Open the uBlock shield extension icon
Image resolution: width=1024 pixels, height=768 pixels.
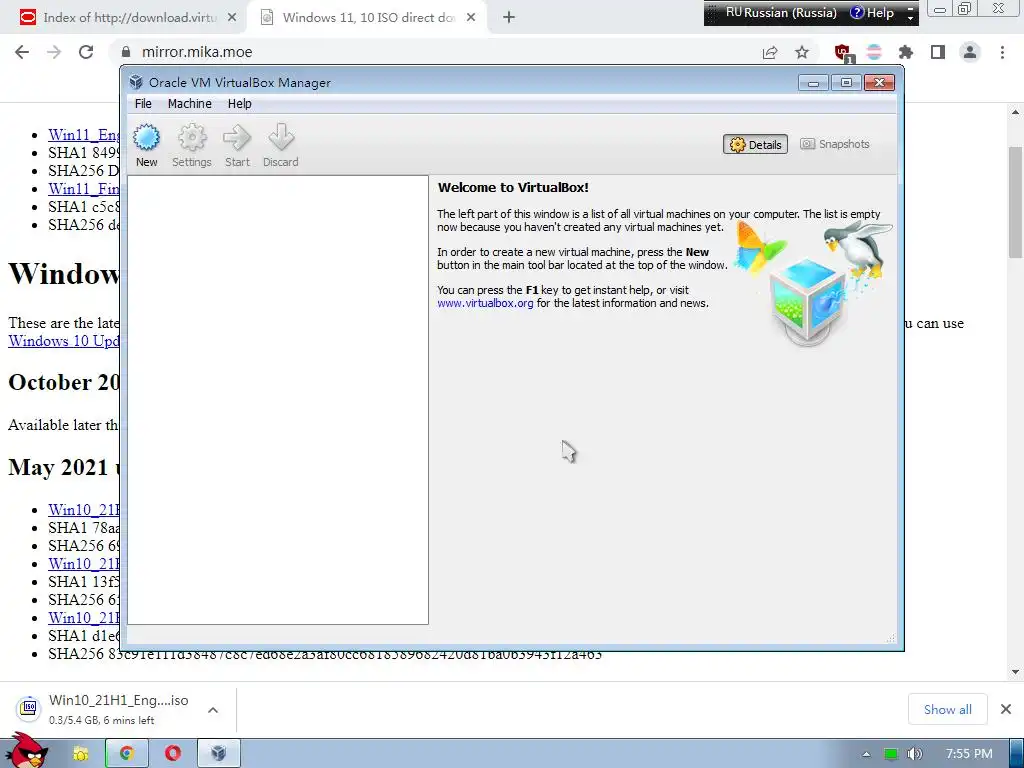point(842,52)
